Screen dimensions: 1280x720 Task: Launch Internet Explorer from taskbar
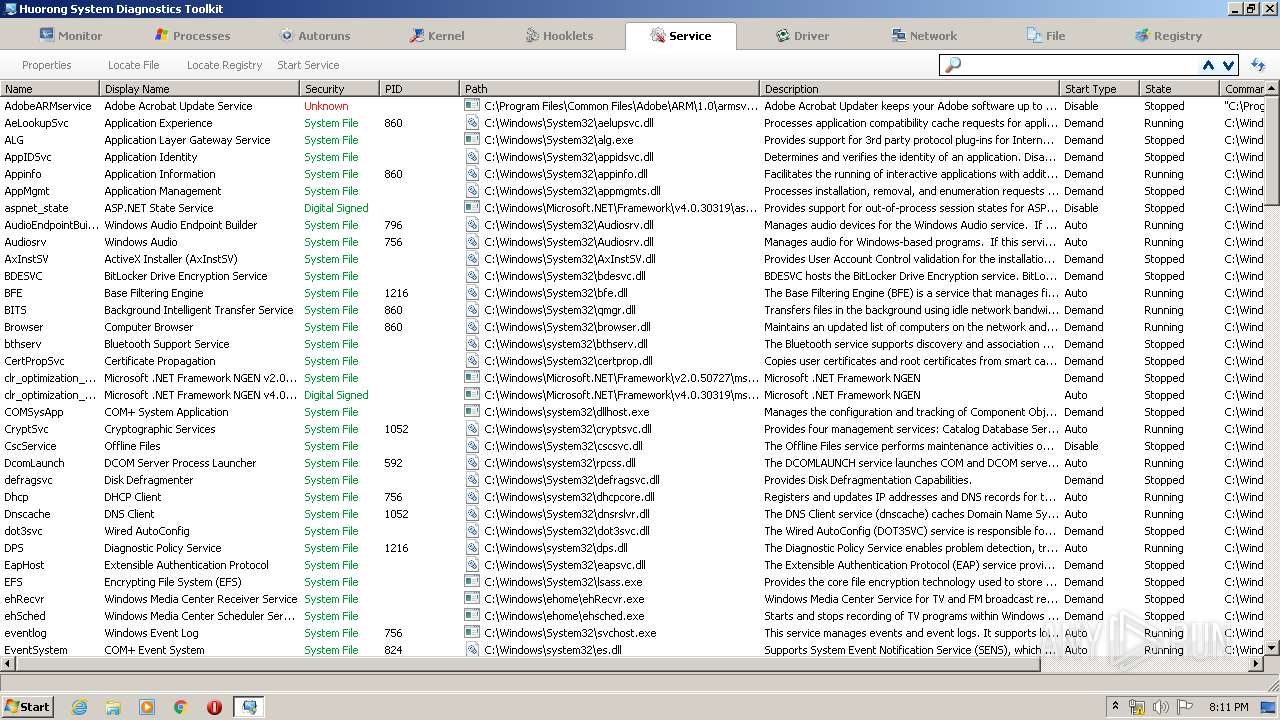tap(80, 707)
